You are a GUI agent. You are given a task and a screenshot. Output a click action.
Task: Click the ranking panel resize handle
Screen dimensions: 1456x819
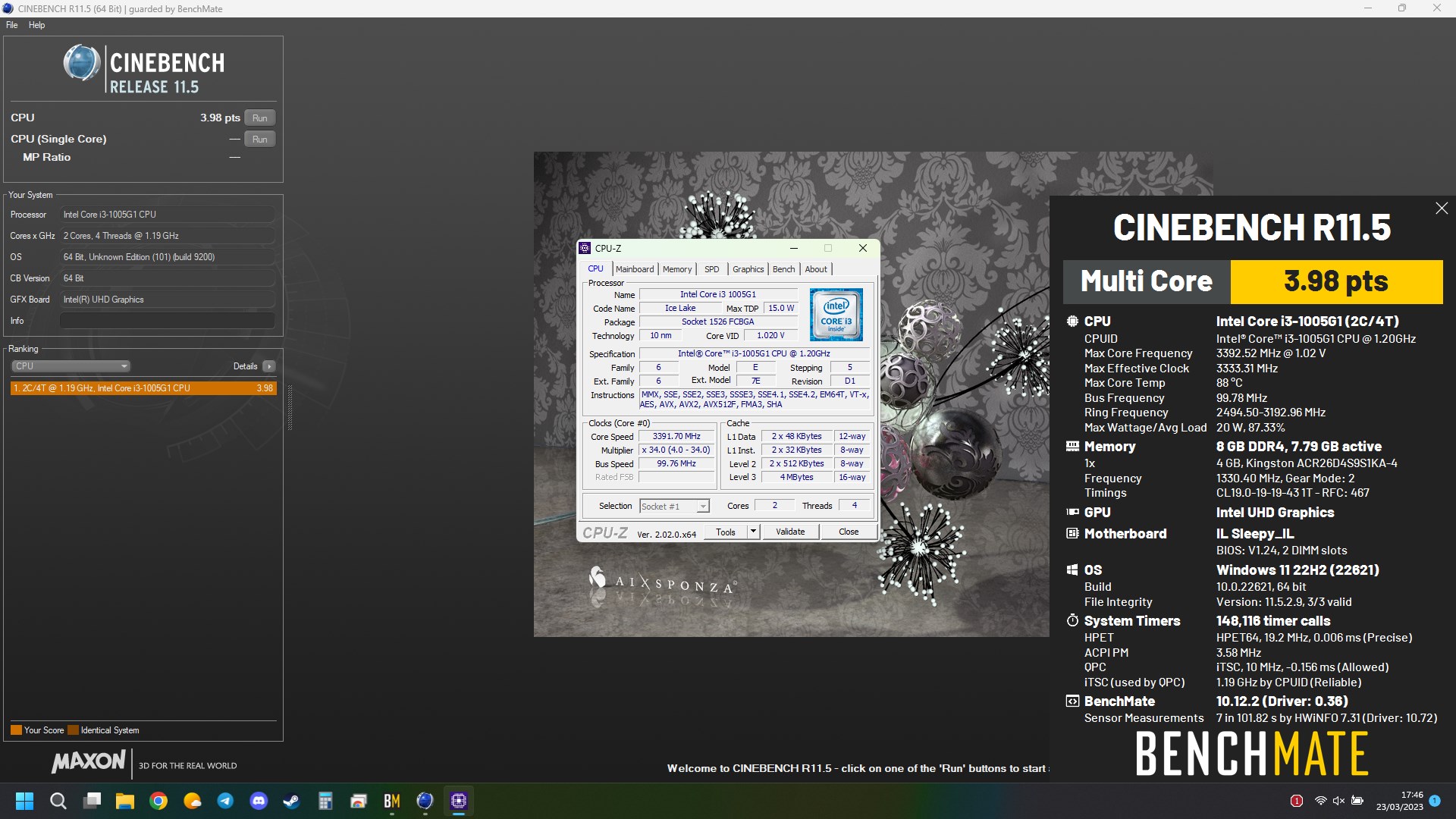click(x=290, y=408)
